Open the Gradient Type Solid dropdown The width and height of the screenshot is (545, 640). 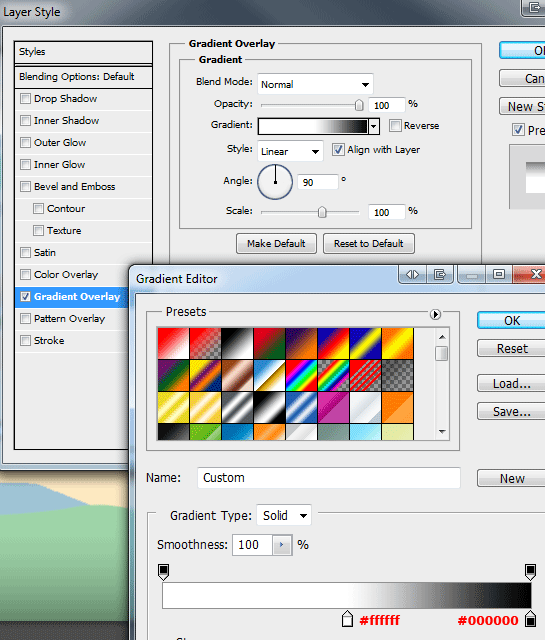pos(284,515)
